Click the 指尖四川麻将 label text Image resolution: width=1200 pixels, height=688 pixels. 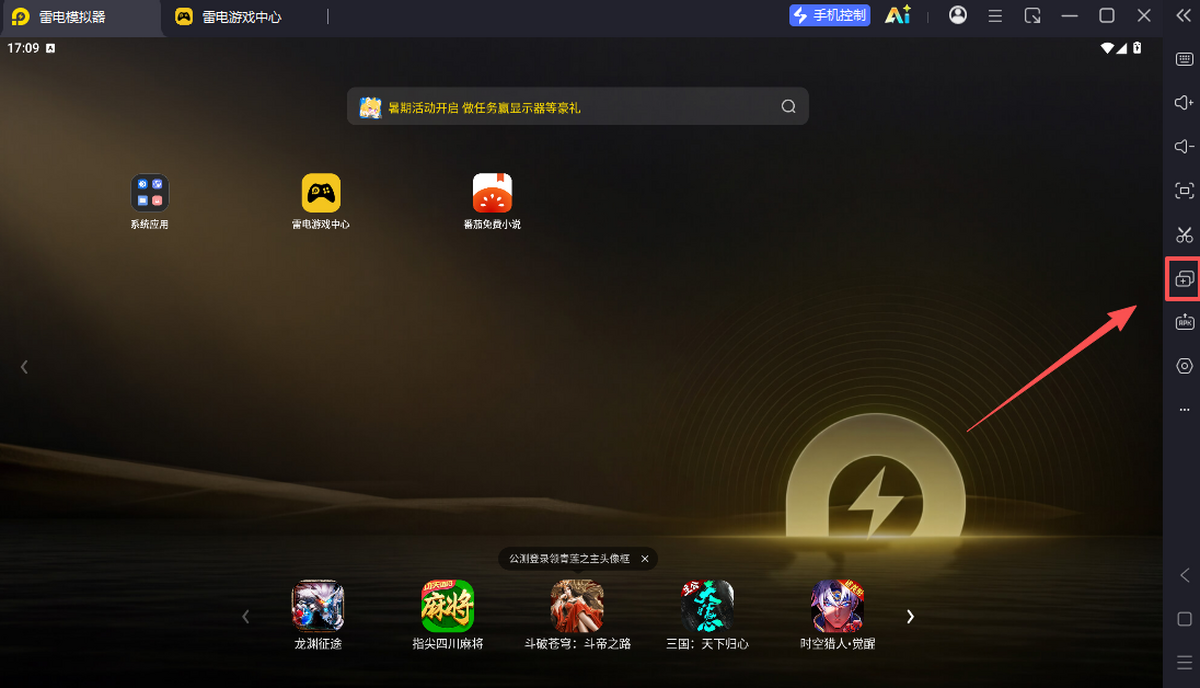[448, 644]
